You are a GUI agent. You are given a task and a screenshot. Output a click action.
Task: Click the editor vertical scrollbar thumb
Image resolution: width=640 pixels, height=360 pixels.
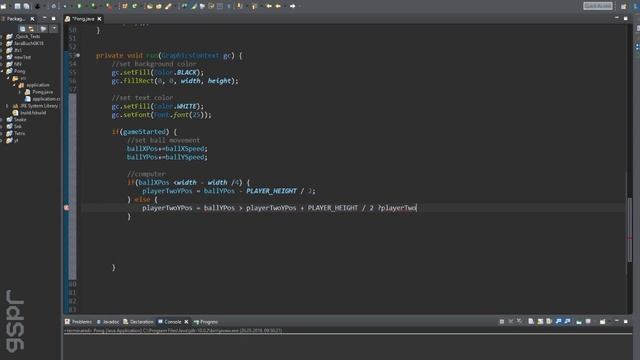(x=630, y=229)
